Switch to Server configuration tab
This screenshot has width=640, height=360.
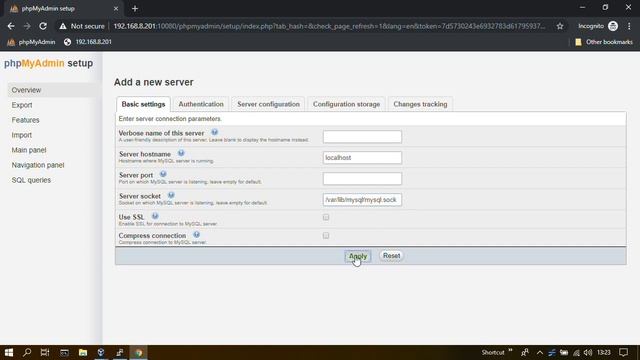pos(268,104)
